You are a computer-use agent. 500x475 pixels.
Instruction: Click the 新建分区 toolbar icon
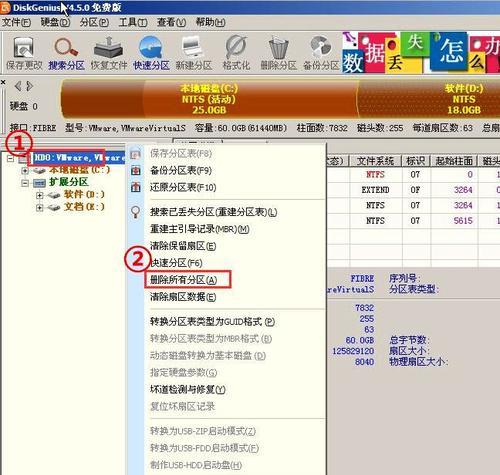[193, 53]
